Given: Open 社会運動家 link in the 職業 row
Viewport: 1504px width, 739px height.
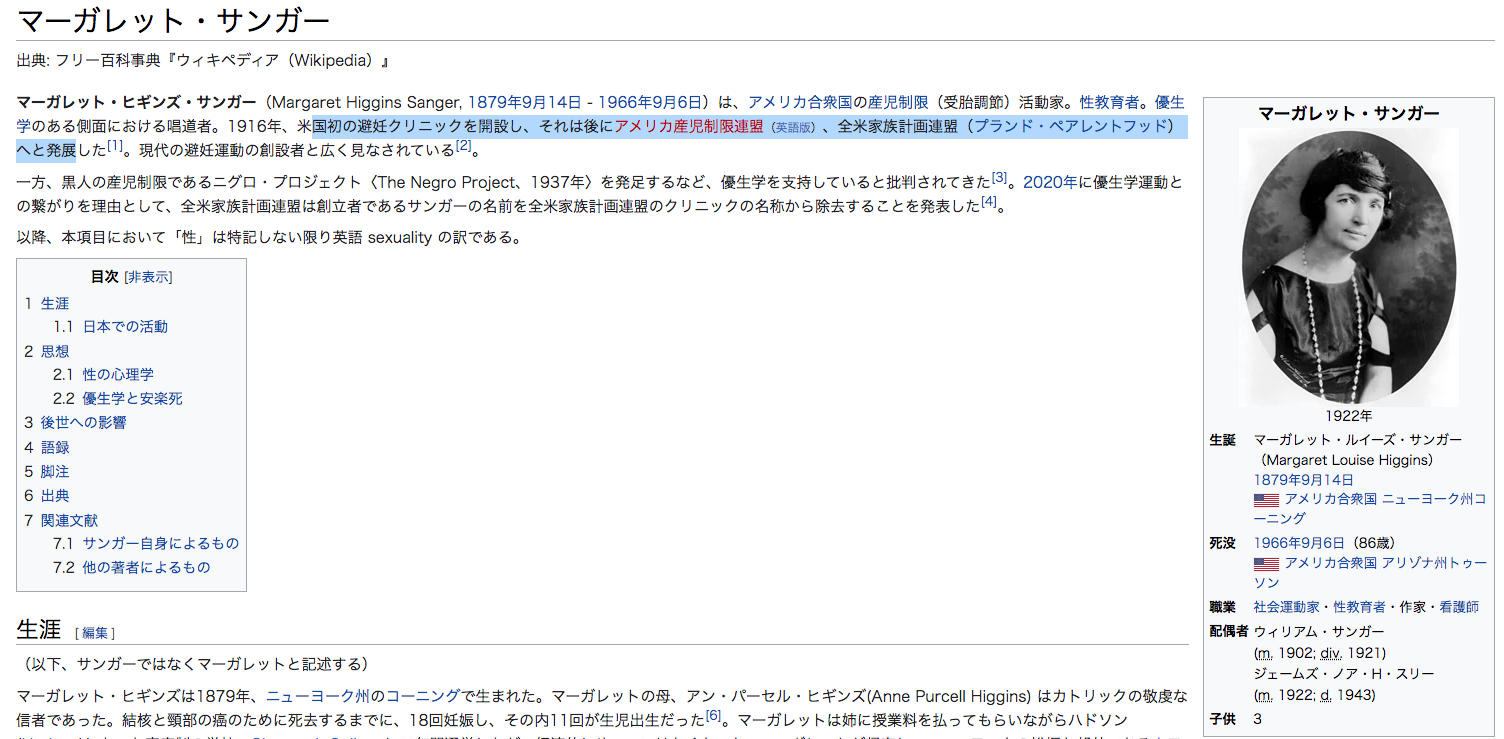Looking at the screenshot, I should (x=1286, y=607).
